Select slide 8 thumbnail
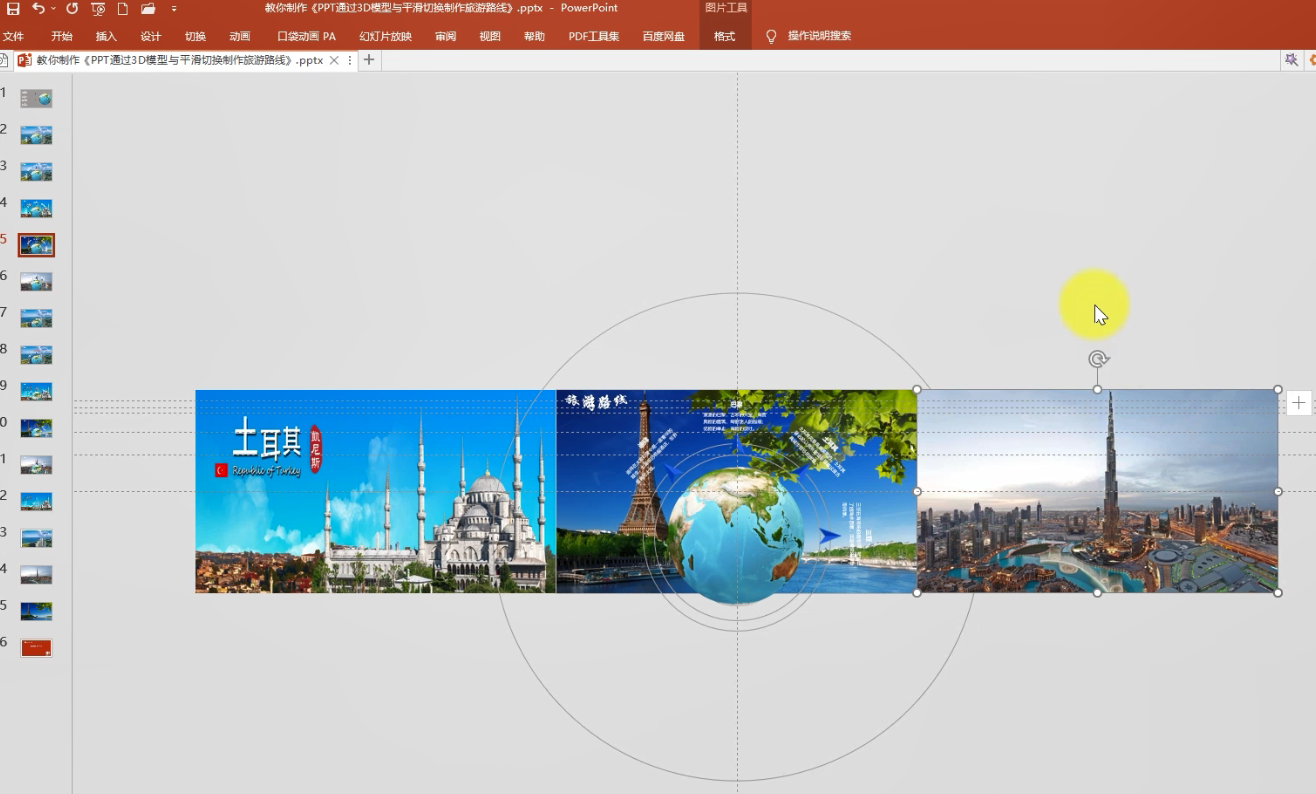The height and width of the screenshot is (794, 1316). point(36,354)
